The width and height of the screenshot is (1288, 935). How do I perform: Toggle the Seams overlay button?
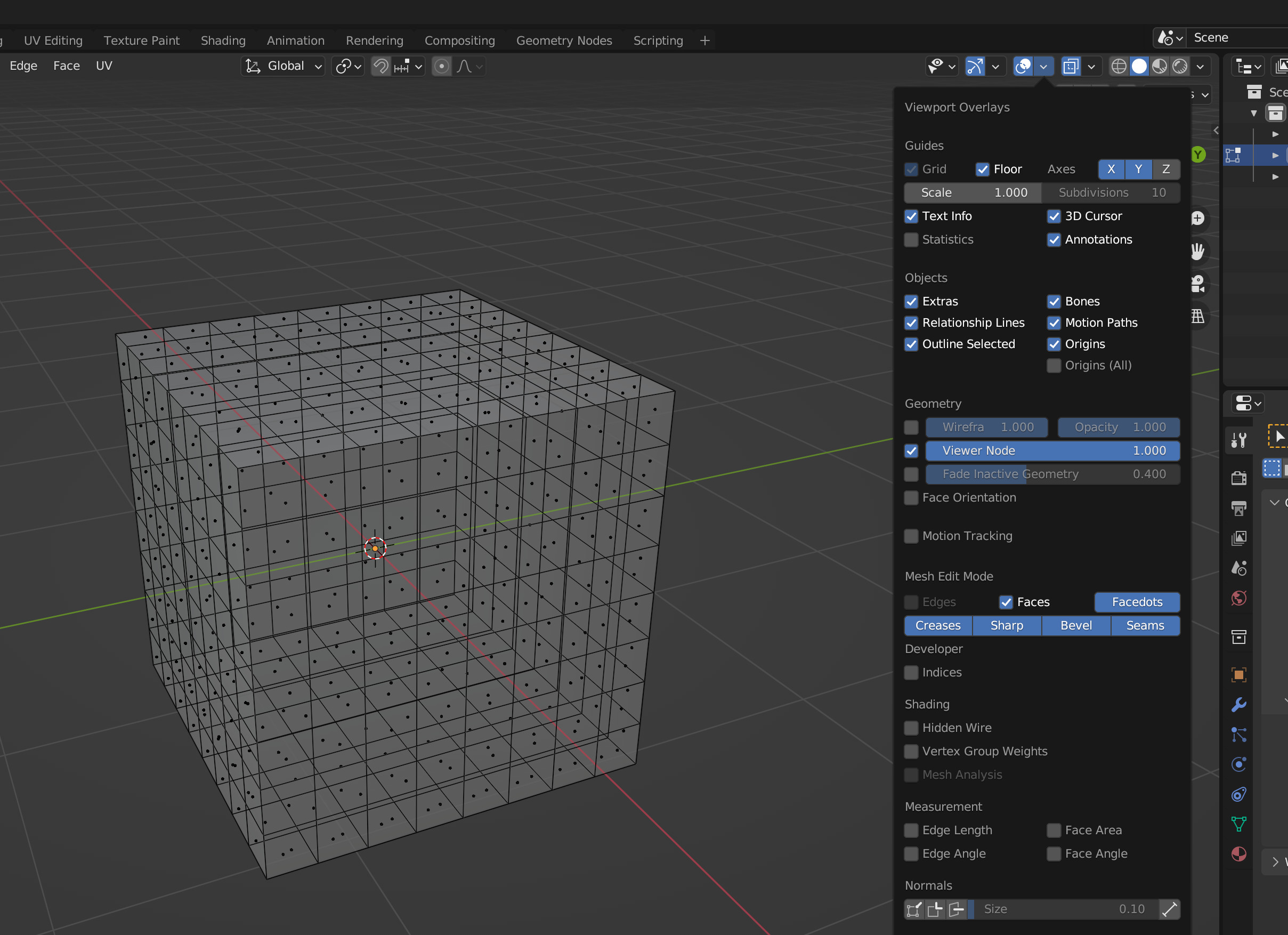pyautogui.click(x=1145, y=625)
